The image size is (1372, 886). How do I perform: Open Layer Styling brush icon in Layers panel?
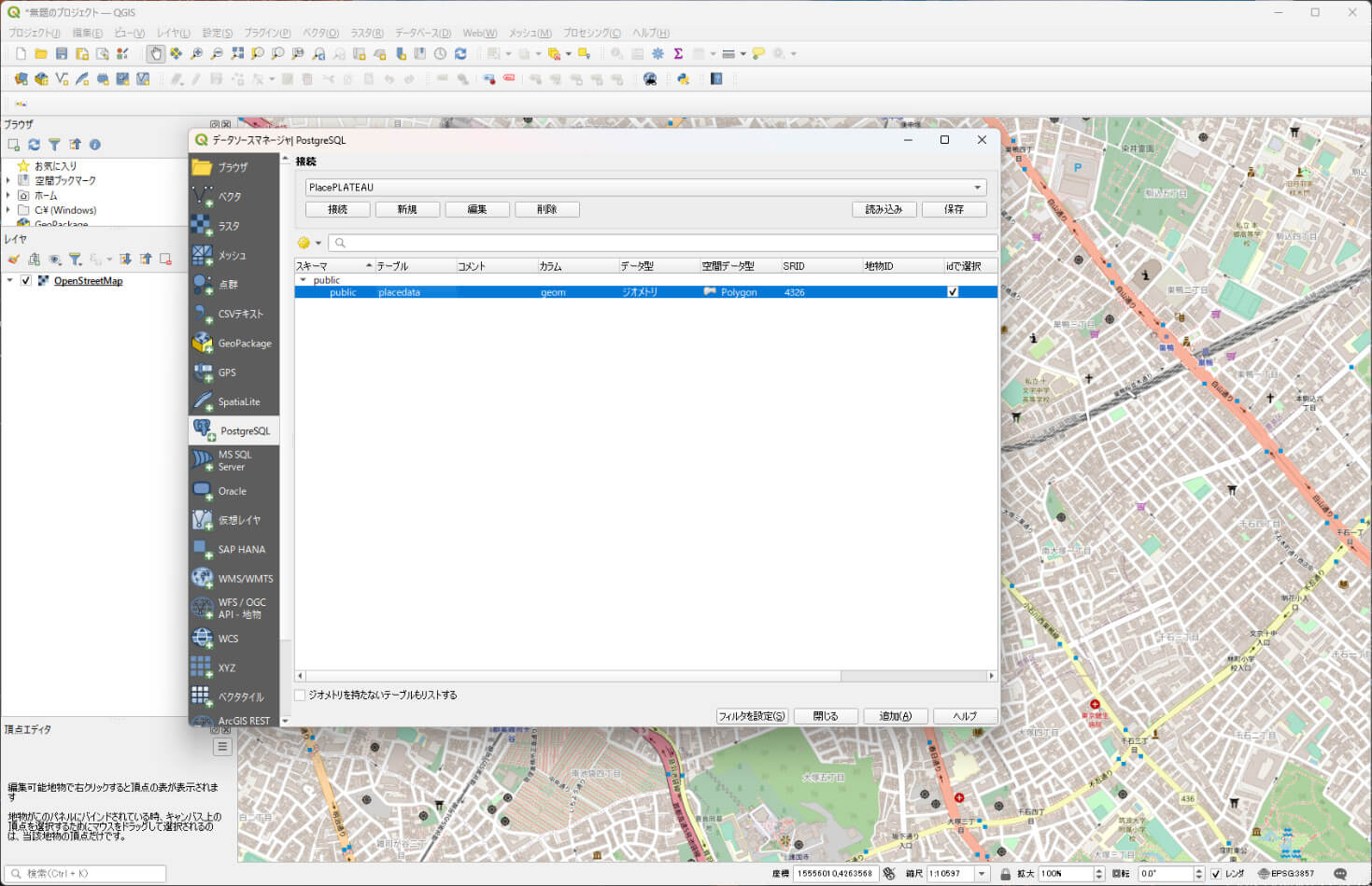click(x=13, y=259)
